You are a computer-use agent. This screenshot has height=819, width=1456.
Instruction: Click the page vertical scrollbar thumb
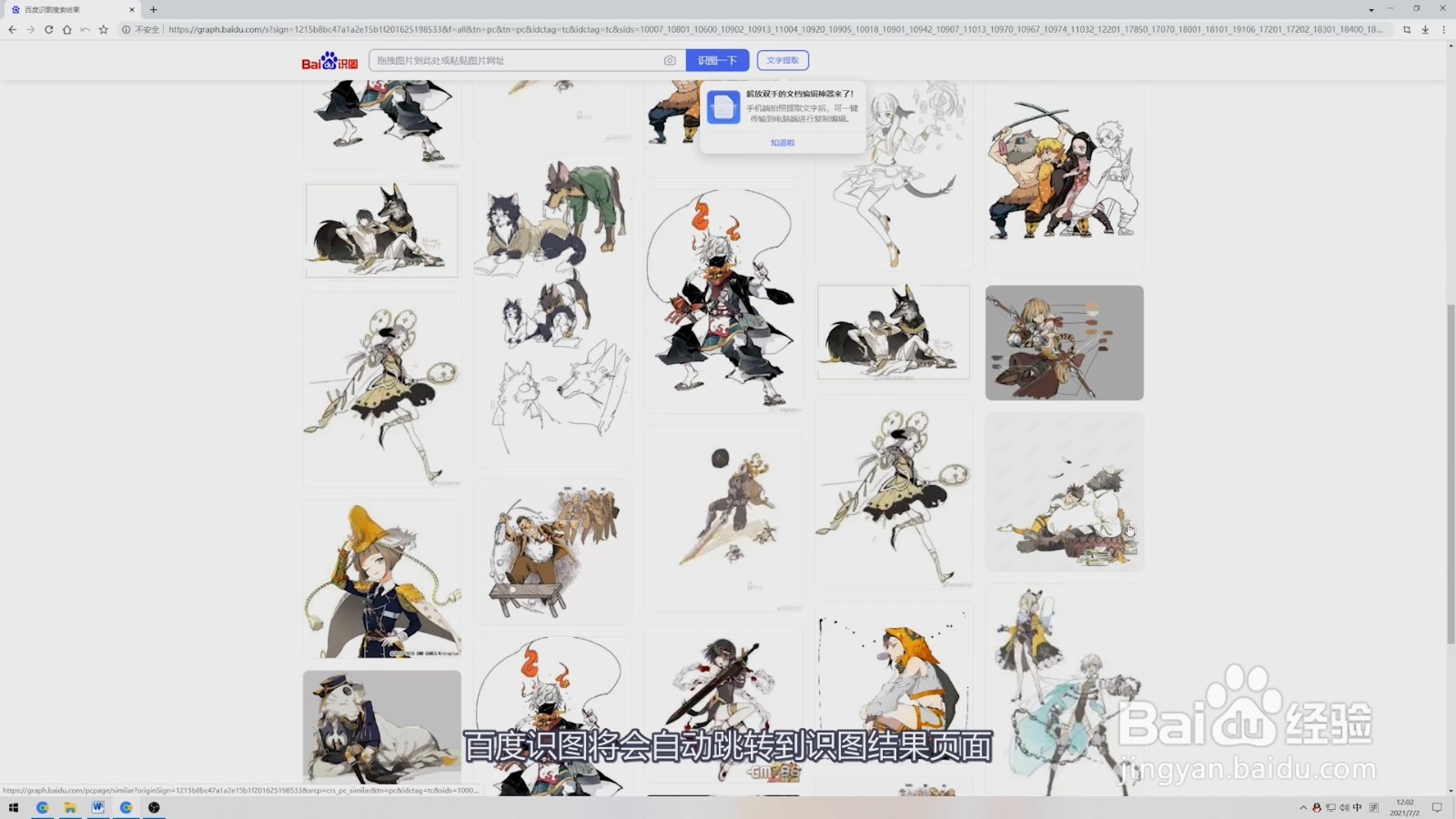tap(1451, 473)
